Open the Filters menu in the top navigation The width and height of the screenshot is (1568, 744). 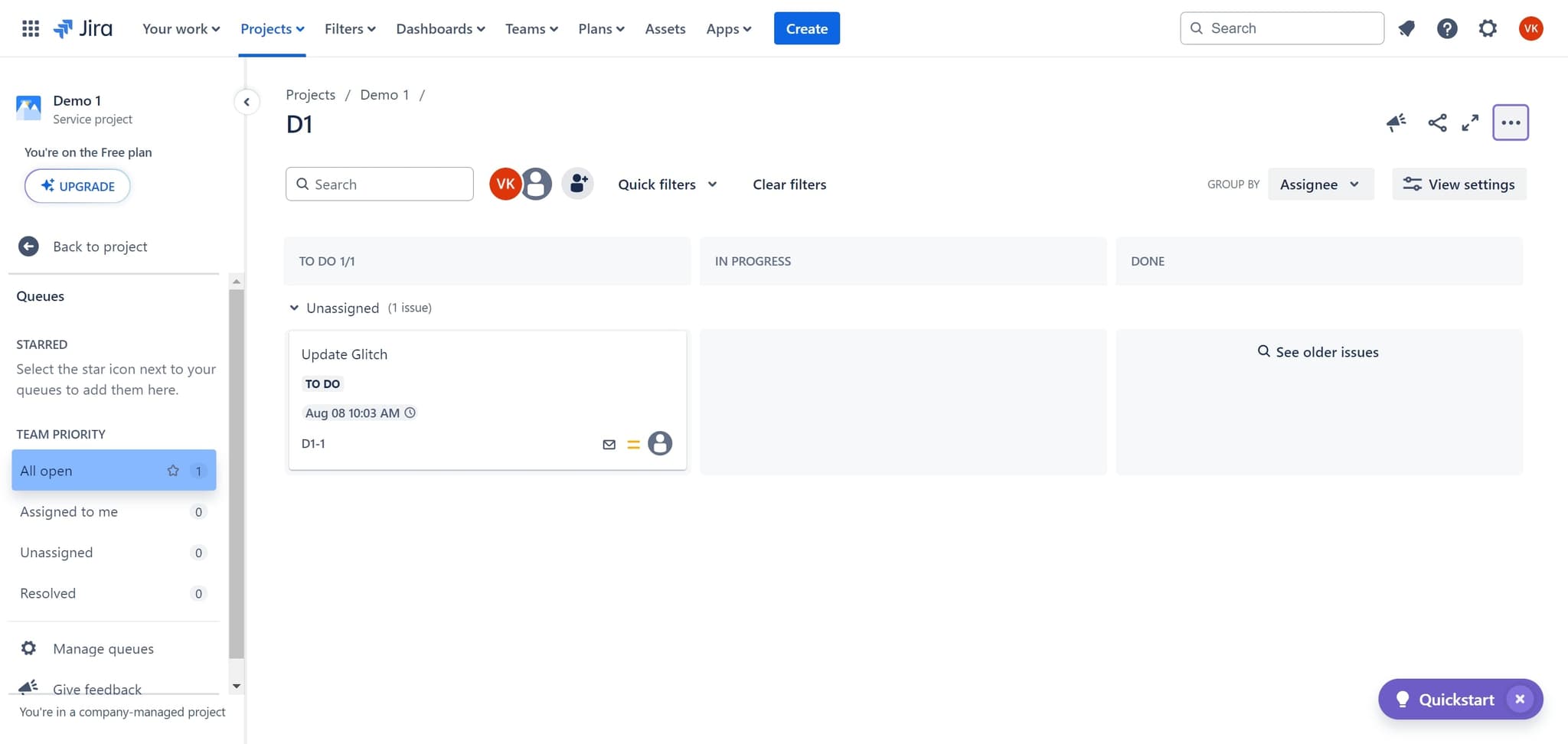[350, 29]
